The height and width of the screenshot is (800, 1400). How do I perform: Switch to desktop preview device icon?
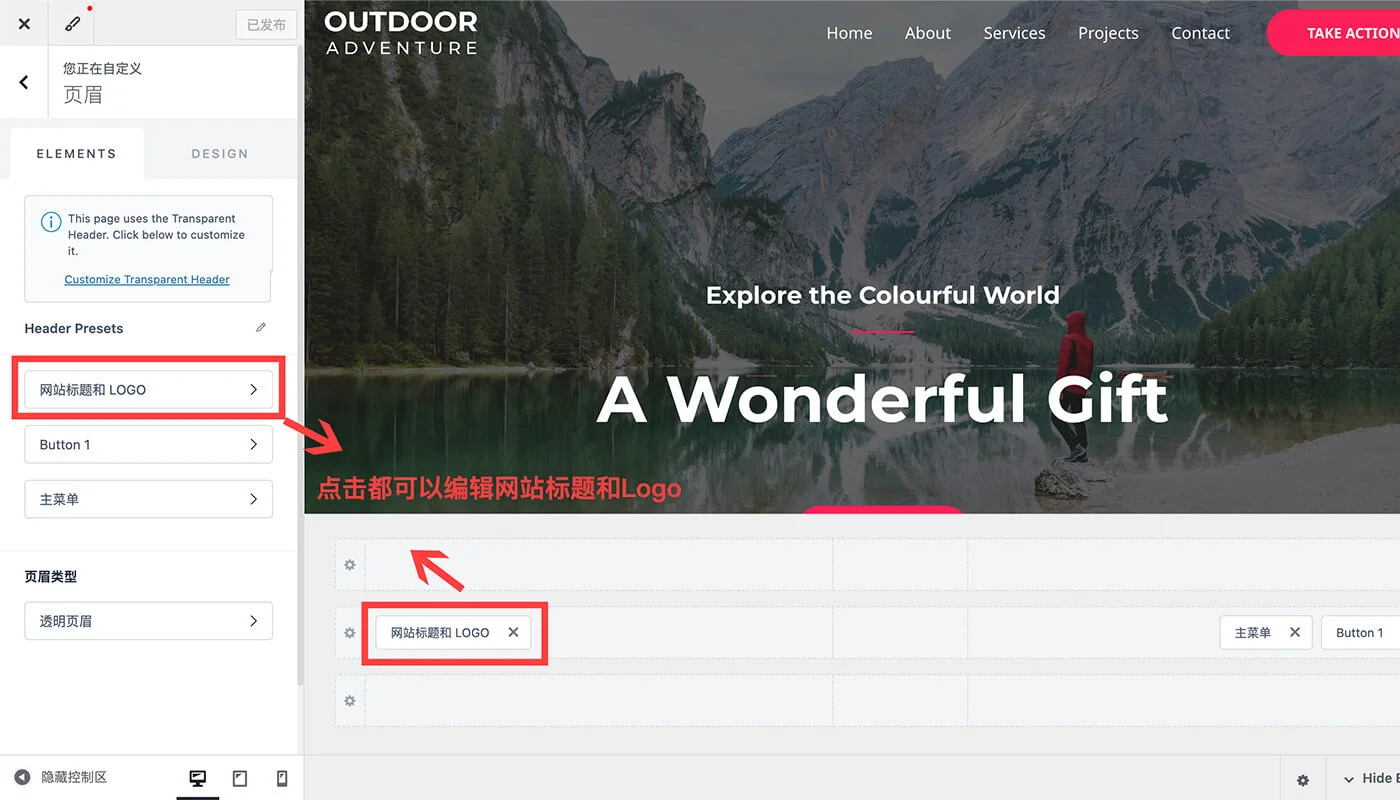pyautogui.click(x=198, y=778)
